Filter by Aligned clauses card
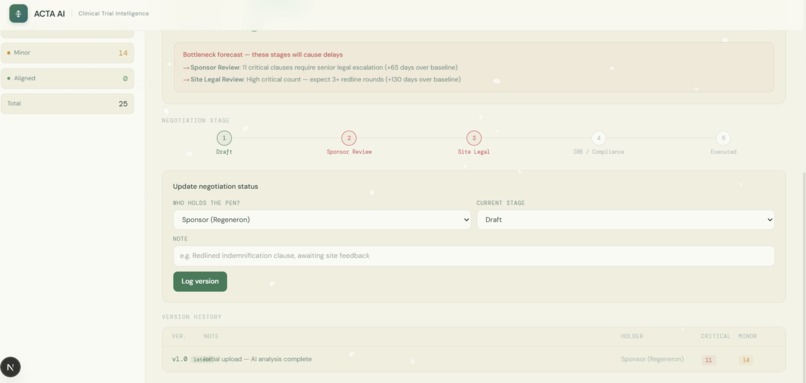The height and width of the screenshot is (383, 806). point(67,79)
